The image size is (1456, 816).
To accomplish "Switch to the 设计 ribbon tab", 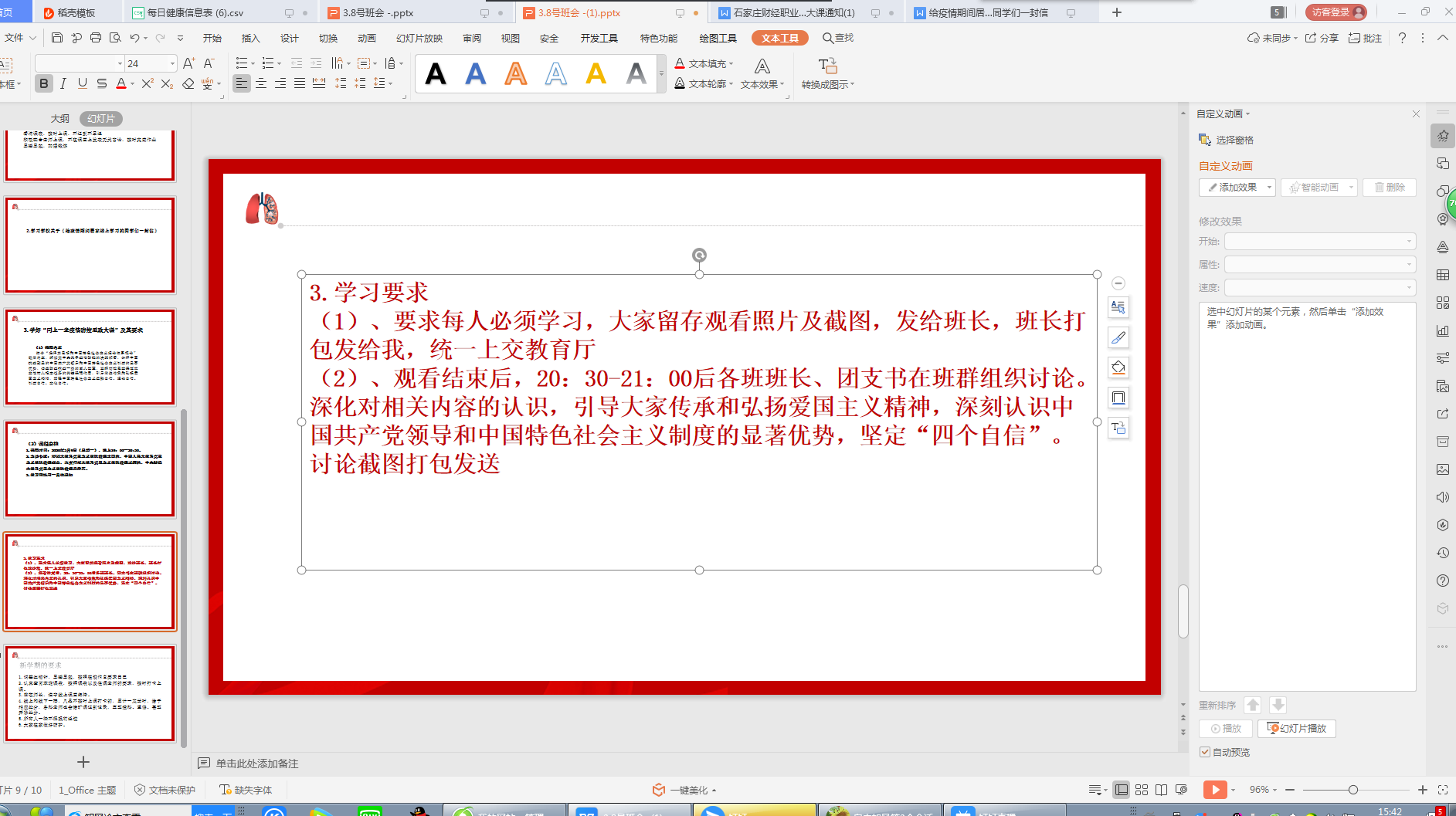I will coord(290,38).
